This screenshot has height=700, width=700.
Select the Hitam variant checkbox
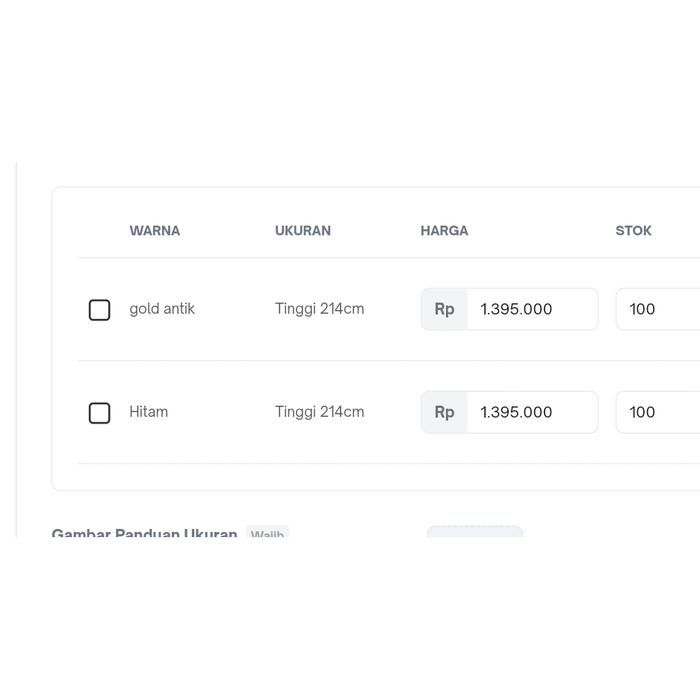click(x=99, y=413)
